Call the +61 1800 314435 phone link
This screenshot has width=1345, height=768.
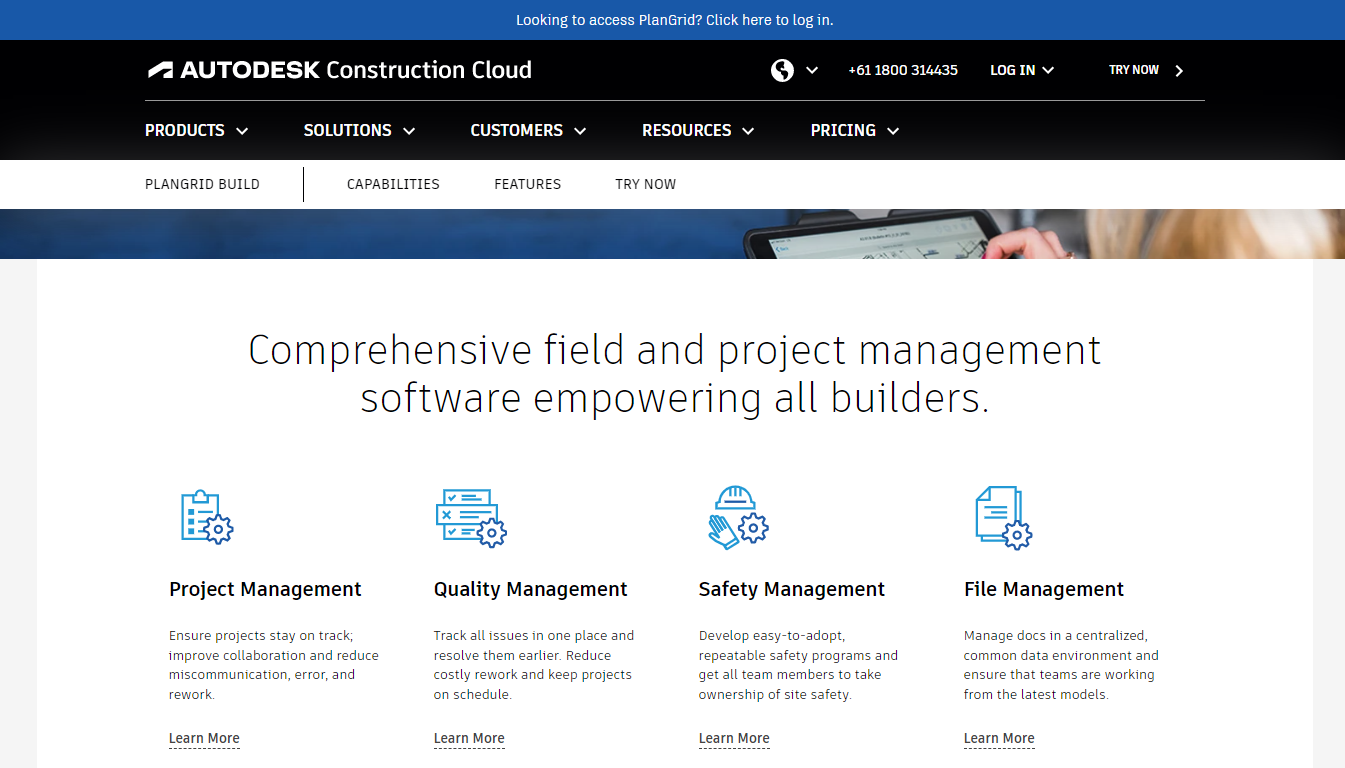pyautogui.click(x=903, y=70)
